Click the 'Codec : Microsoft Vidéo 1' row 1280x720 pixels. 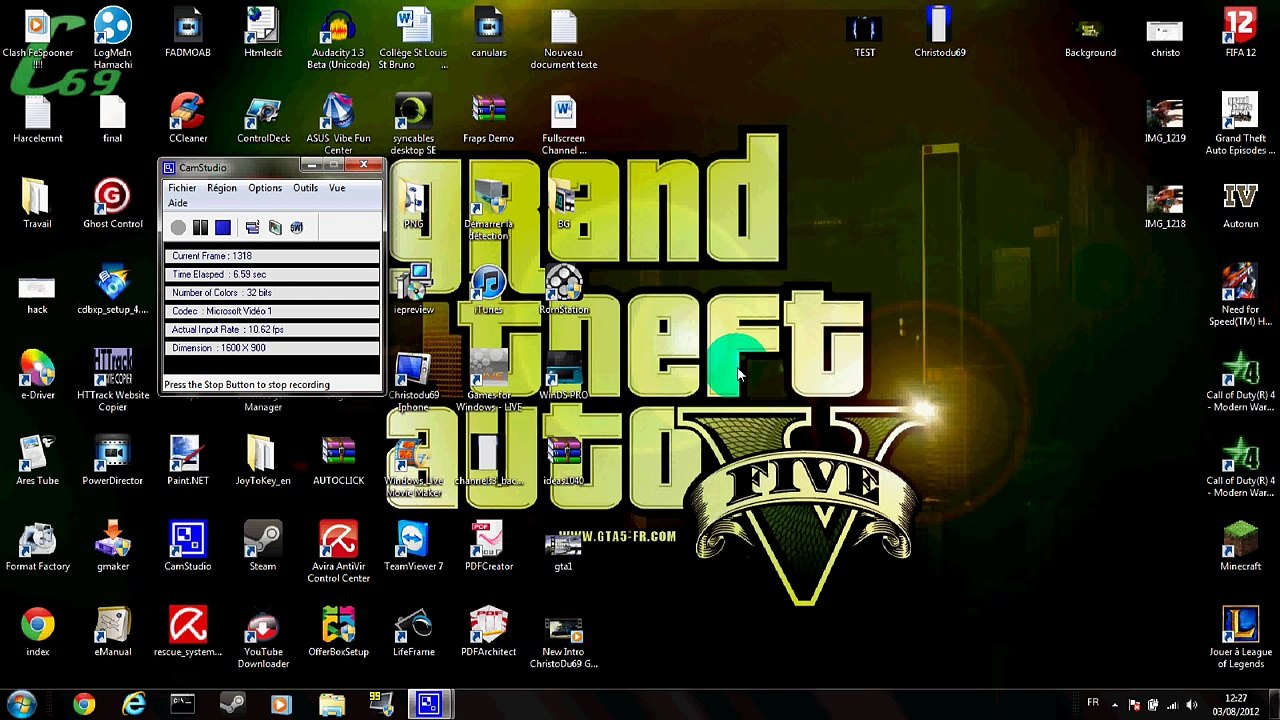click(x=272, y=311)
